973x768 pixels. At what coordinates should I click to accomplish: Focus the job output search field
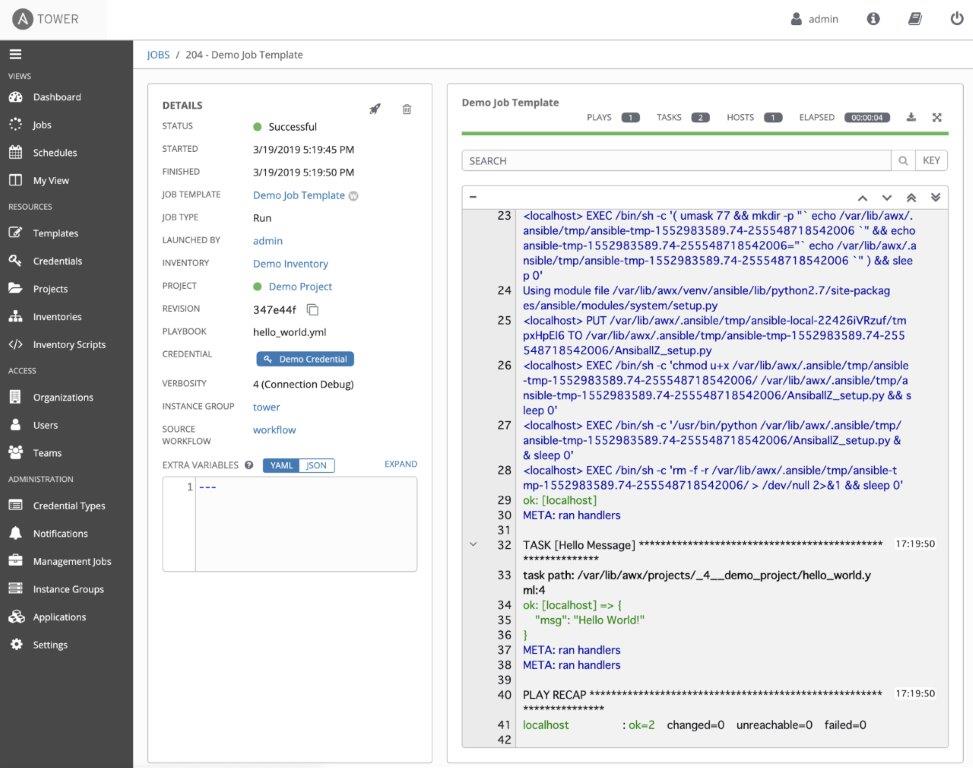(x=676, y=161)
